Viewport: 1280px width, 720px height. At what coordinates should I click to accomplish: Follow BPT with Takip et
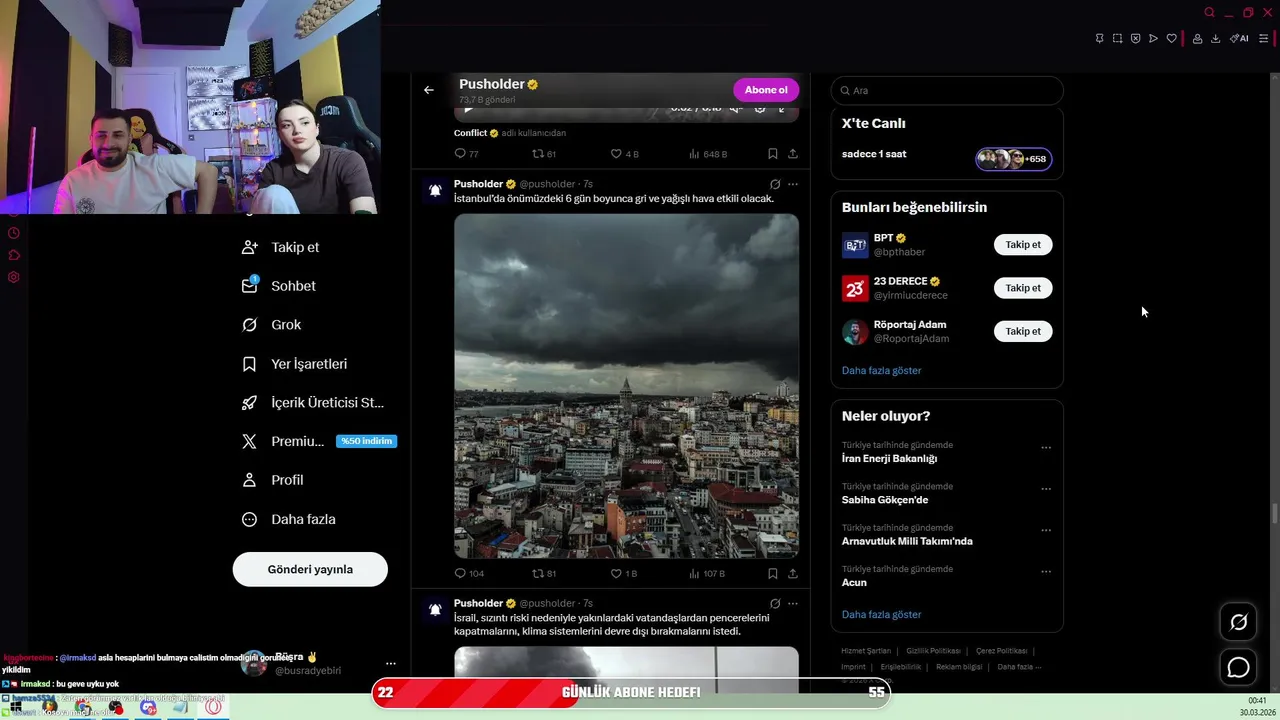pos(1023,244)
